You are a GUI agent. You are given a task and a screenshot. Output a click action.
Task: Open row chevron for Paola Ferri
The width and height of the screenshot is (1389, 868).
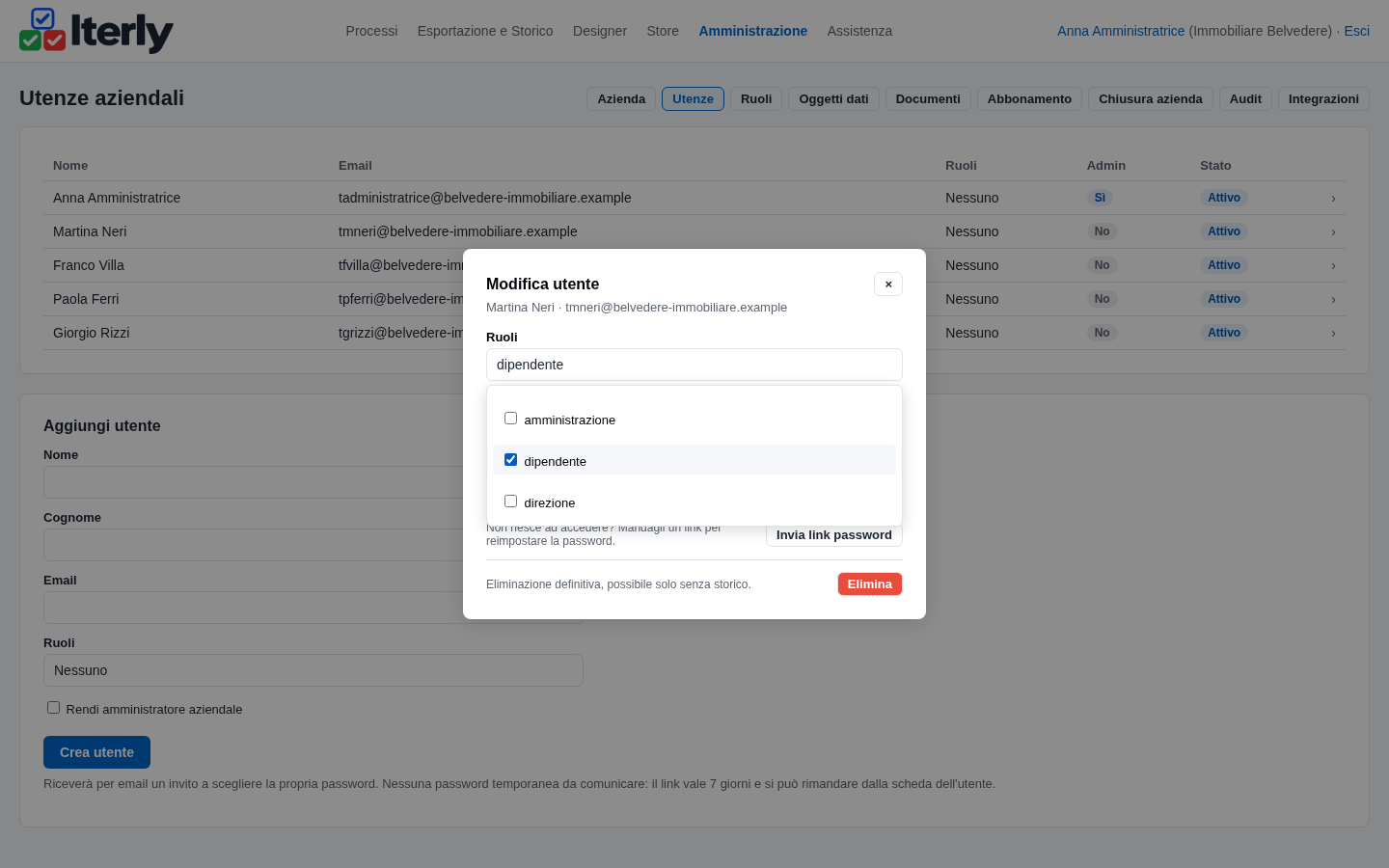[x=1333, y=299]
